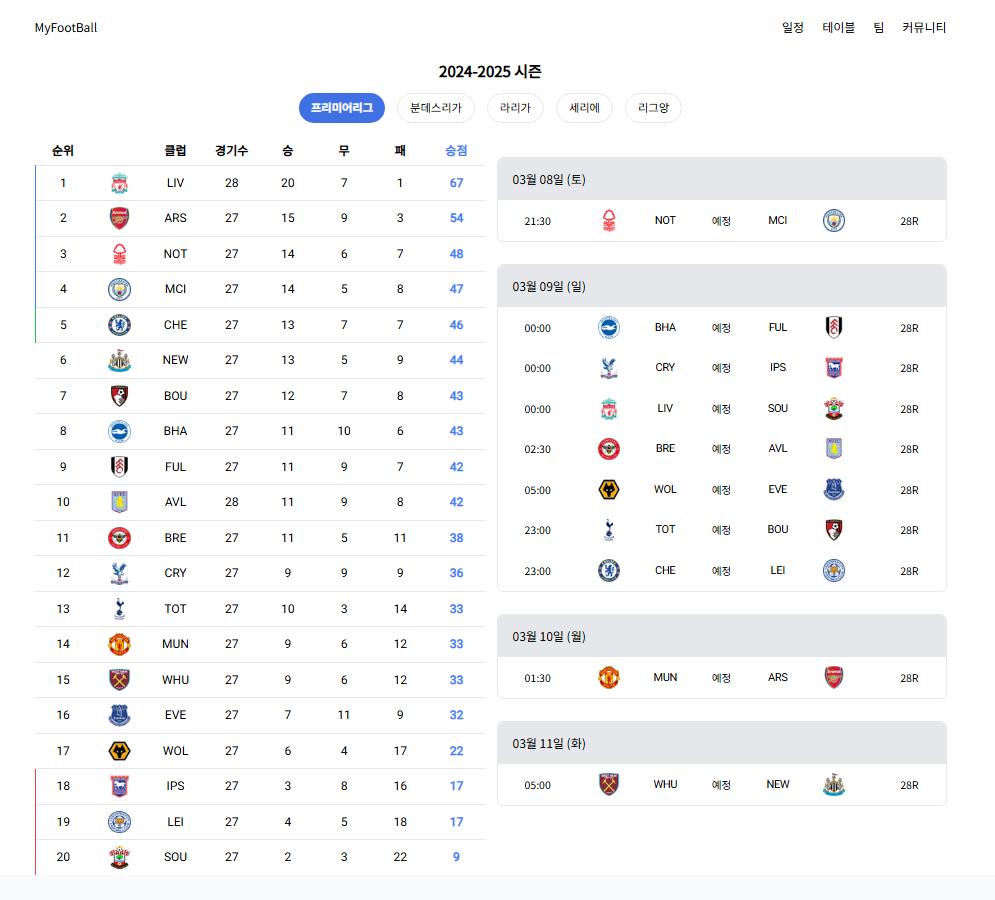Select Wolves logo in the 05:00 fixture
Viewport: 995px width, 900px height.
point(609,490)
